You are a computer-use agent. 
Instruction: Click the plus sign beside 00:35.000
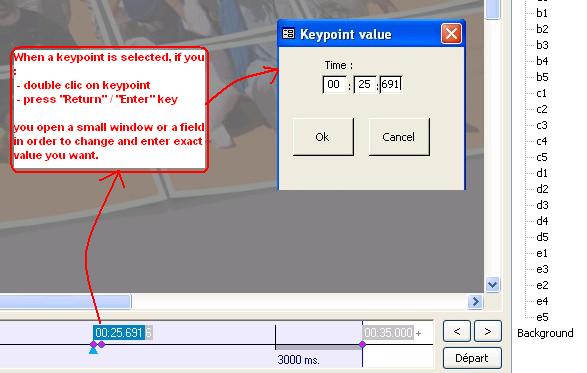tap(418, 333)
